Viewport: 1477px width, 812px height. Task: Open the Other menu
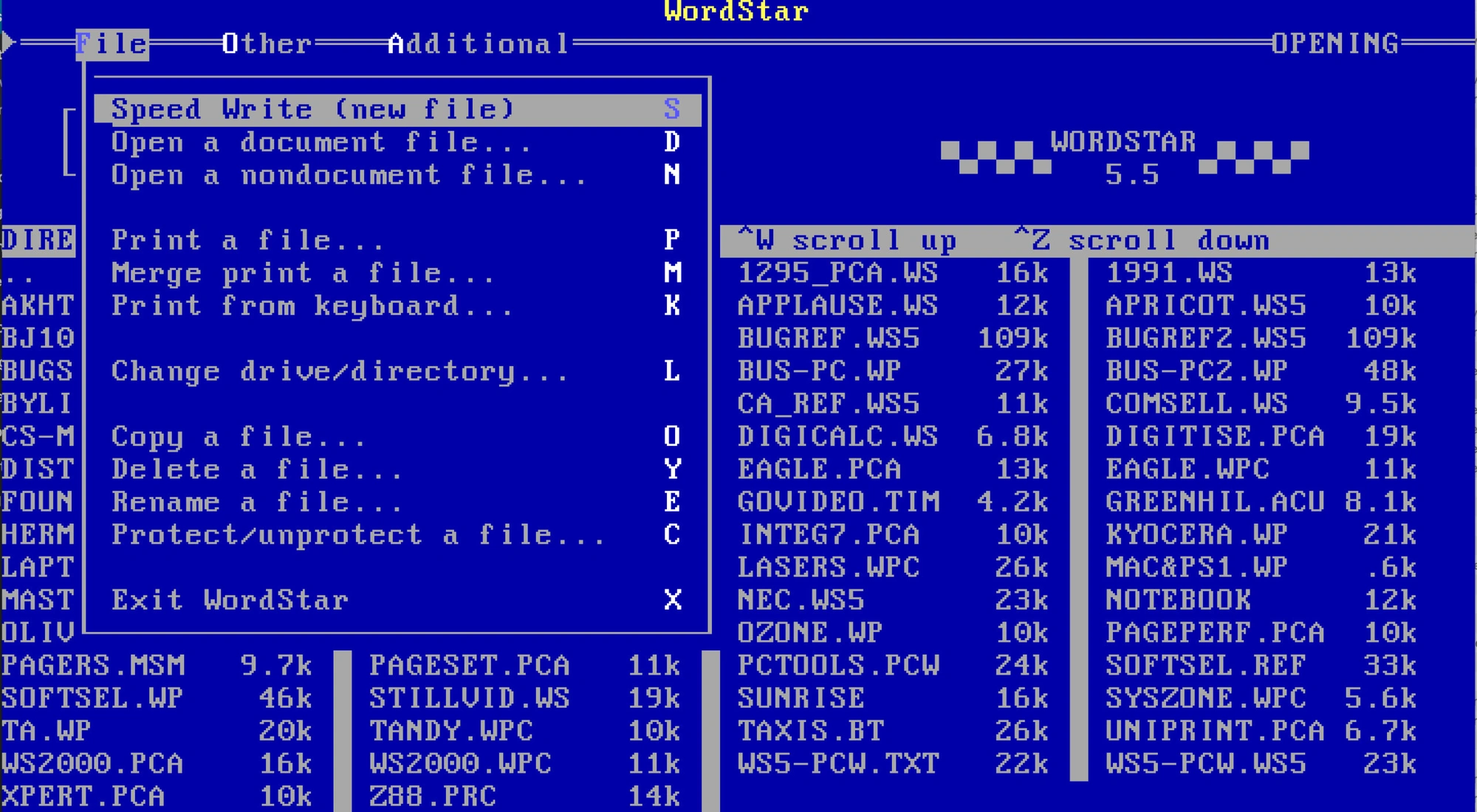point(267,44)
